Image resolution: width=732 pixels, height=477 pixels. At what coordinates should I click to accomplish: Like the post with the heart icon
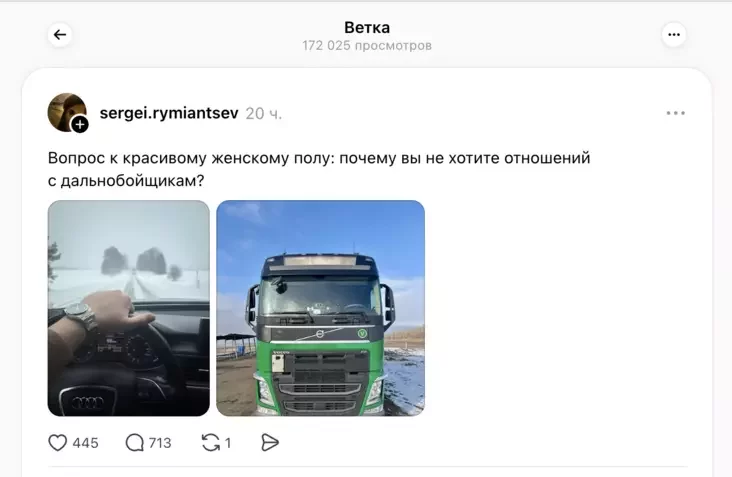tap(58, 442)
